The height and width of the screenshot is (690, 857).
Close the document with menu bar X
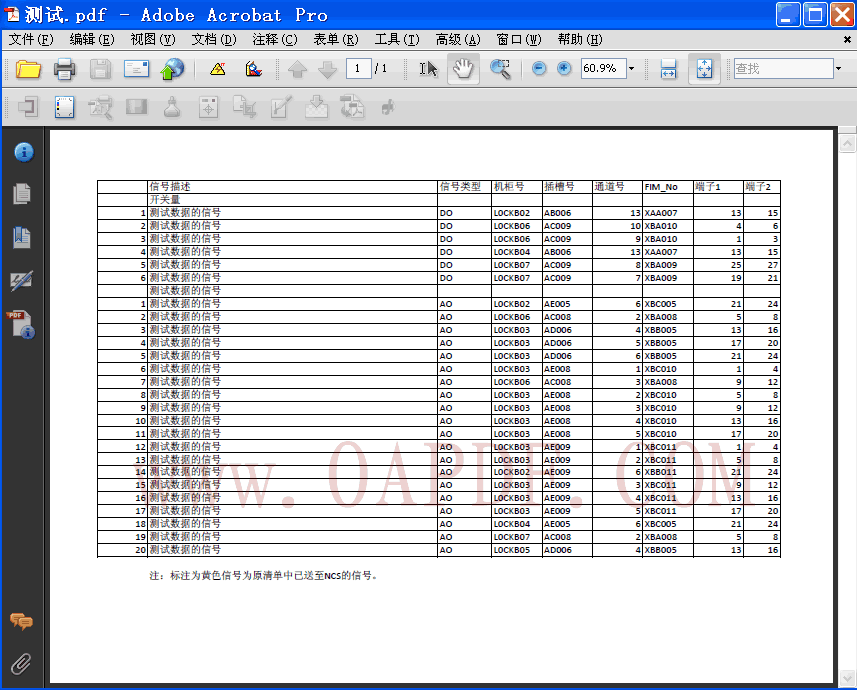coord(847,39)
